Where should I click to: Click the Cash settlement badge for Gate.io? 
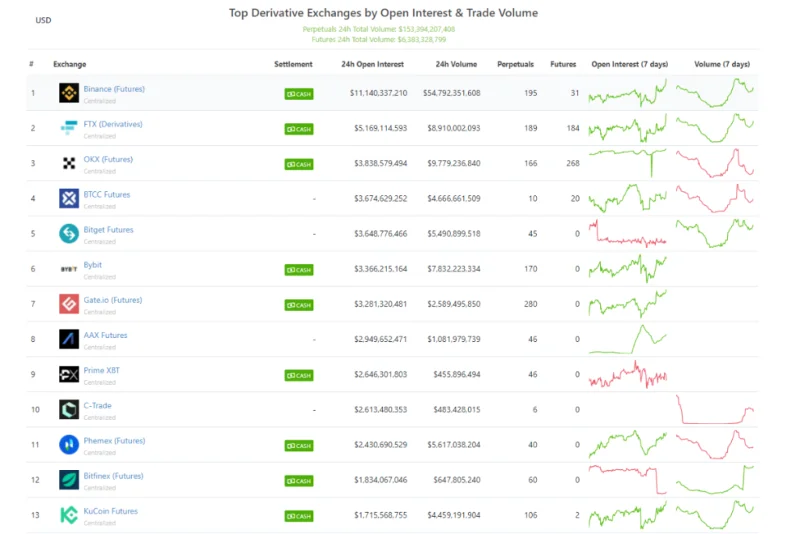[x=299, y=305]
